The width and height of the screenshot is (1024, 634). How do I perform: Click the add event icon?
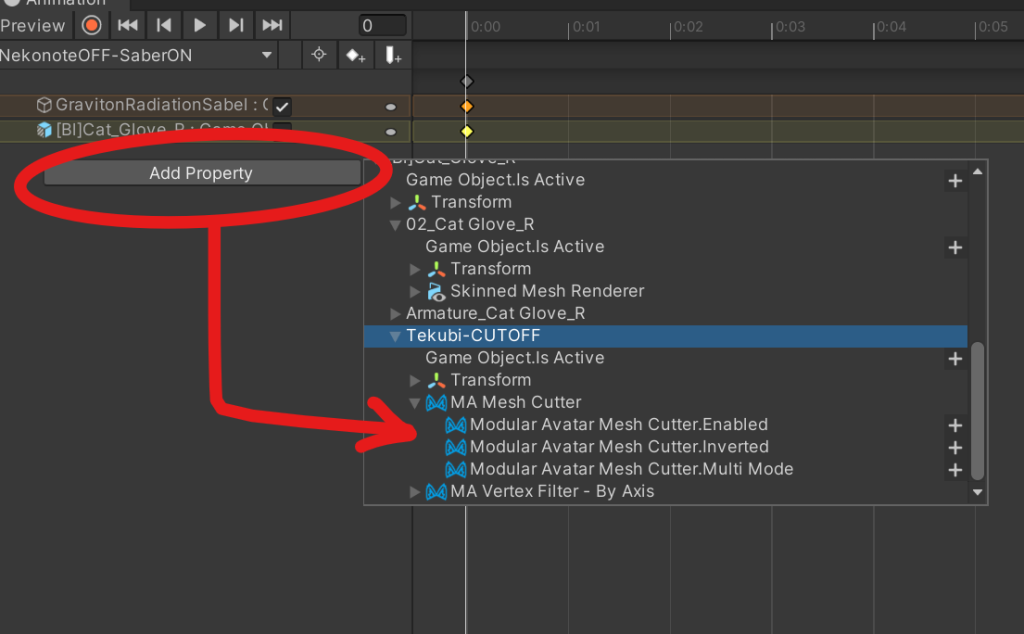[393, 56]
